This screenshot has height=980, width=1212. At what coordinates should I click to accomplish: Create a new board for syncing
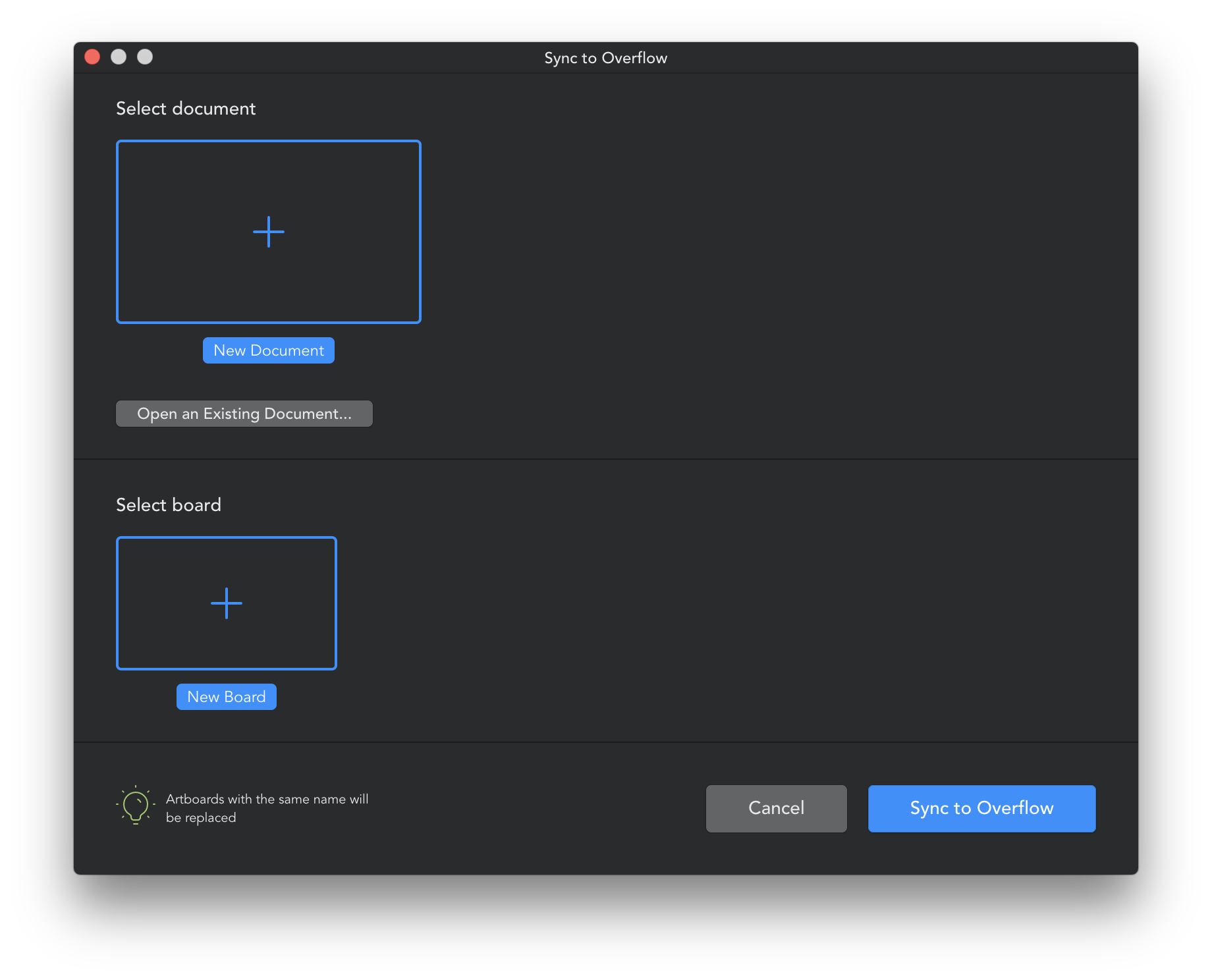226,696
